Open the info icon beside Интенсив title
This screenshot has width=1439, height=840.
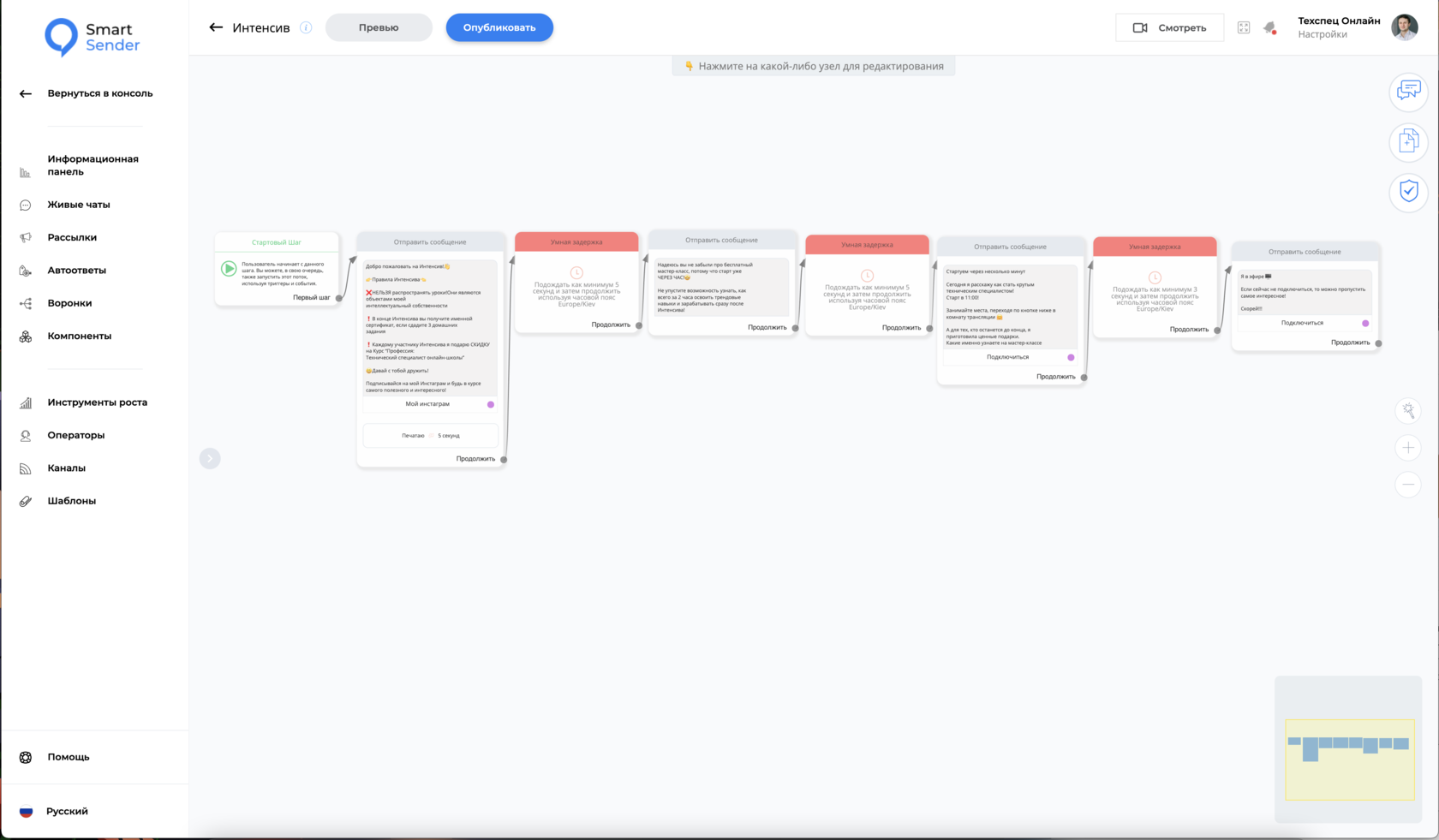[x=306, y=27]
